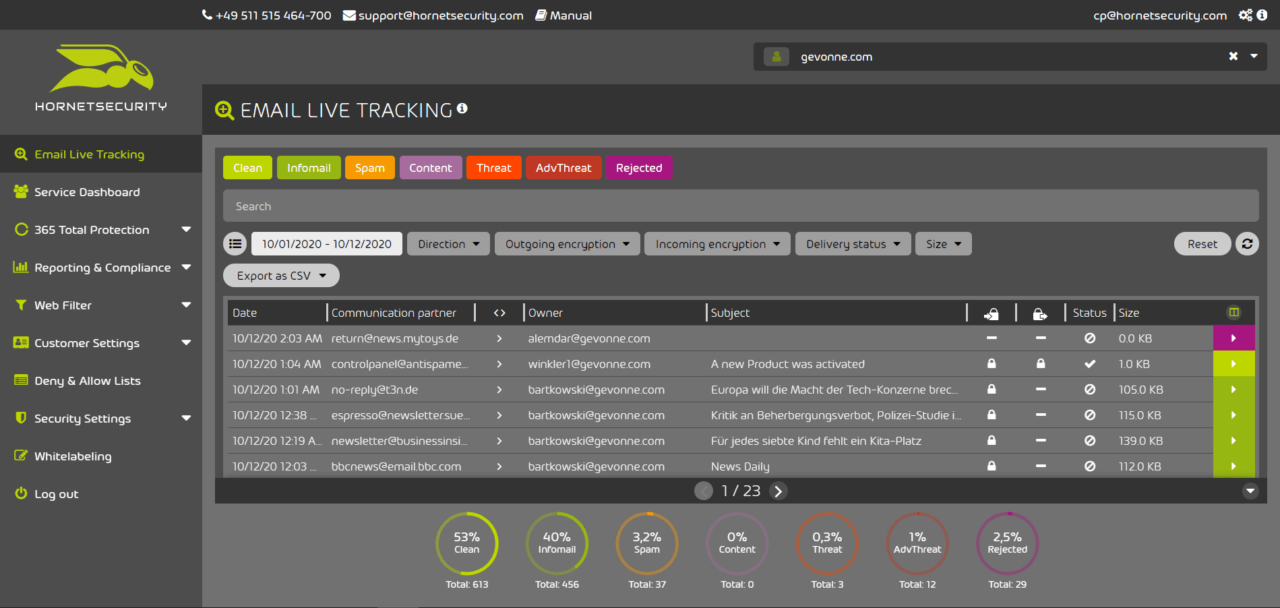Viewport: 1280px width, 608px height.
Task: Open the settings gears icon in top bar
Action: coord(1245,15)
